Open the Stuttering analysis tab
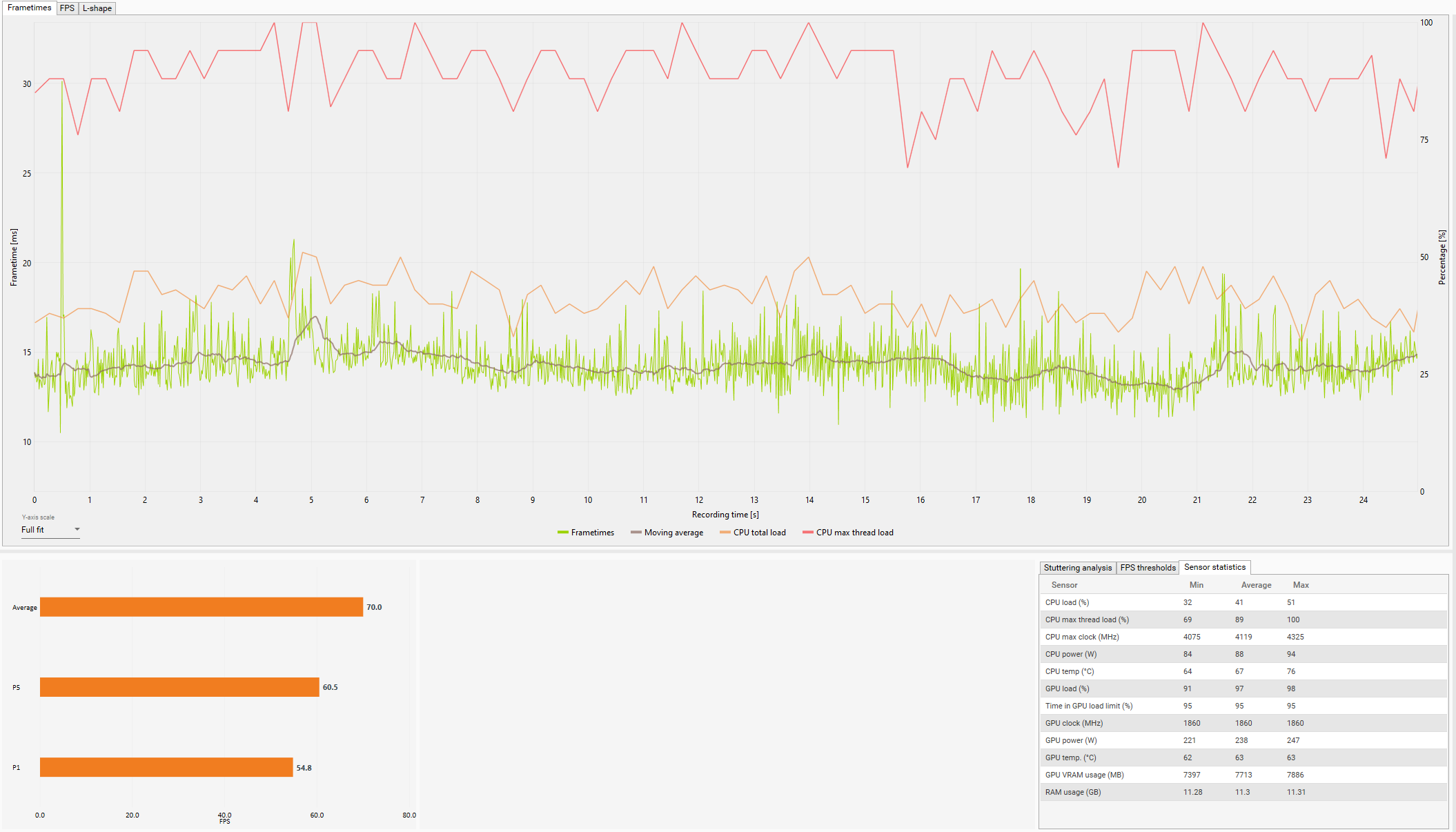 click(1077, 568)
